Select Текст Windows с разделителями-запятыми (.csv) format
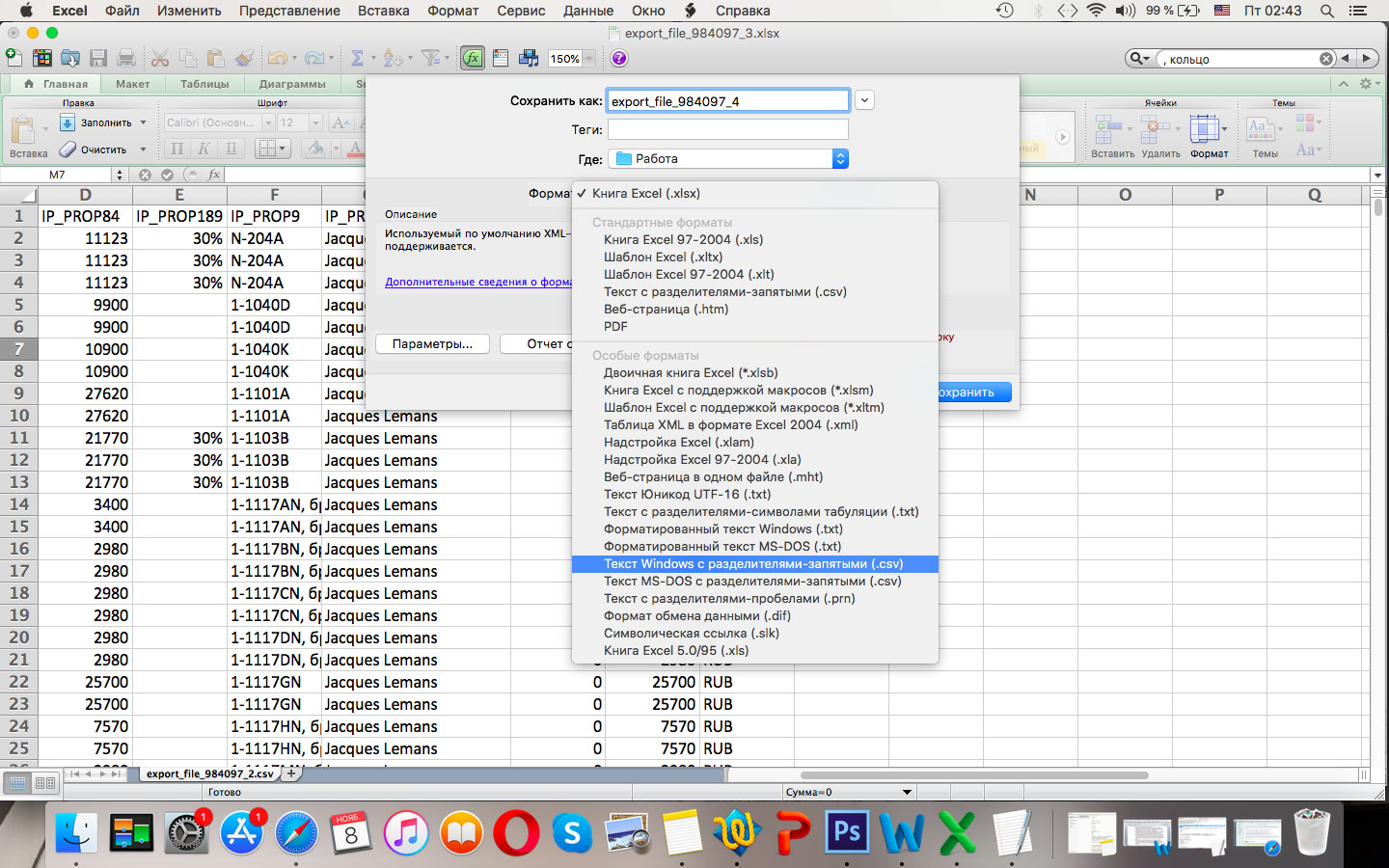1389x868 pixels. tap(754, 564)
